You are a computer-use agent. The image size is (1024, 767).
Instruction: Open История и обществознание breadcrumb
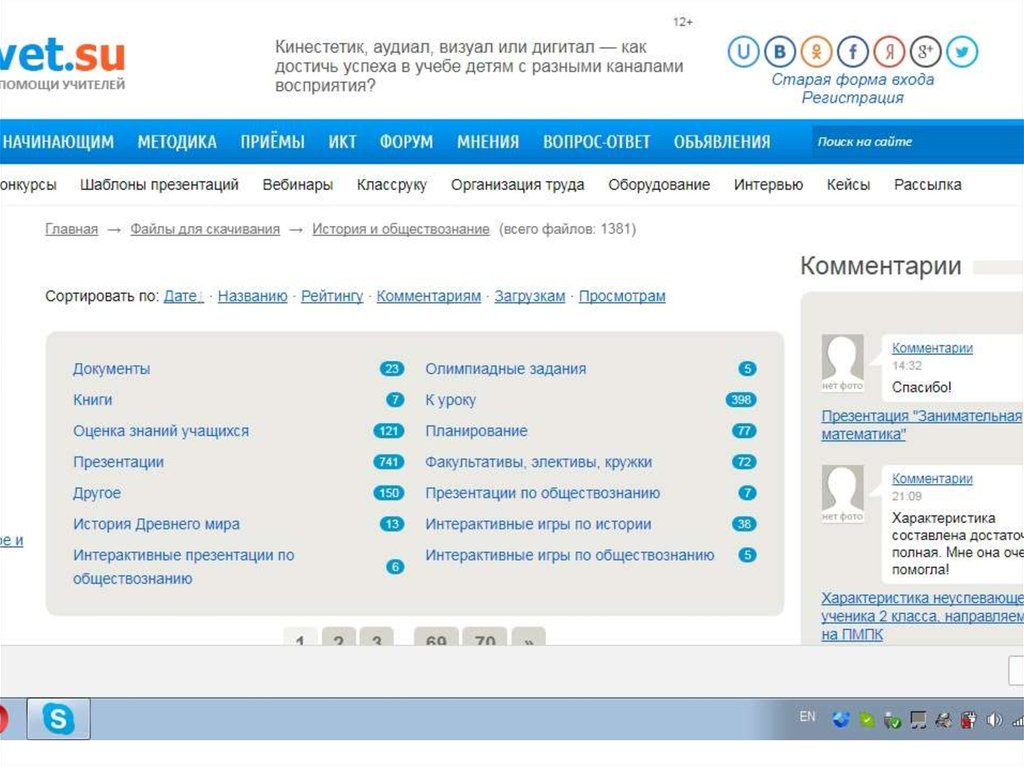[x=400, y=229]
